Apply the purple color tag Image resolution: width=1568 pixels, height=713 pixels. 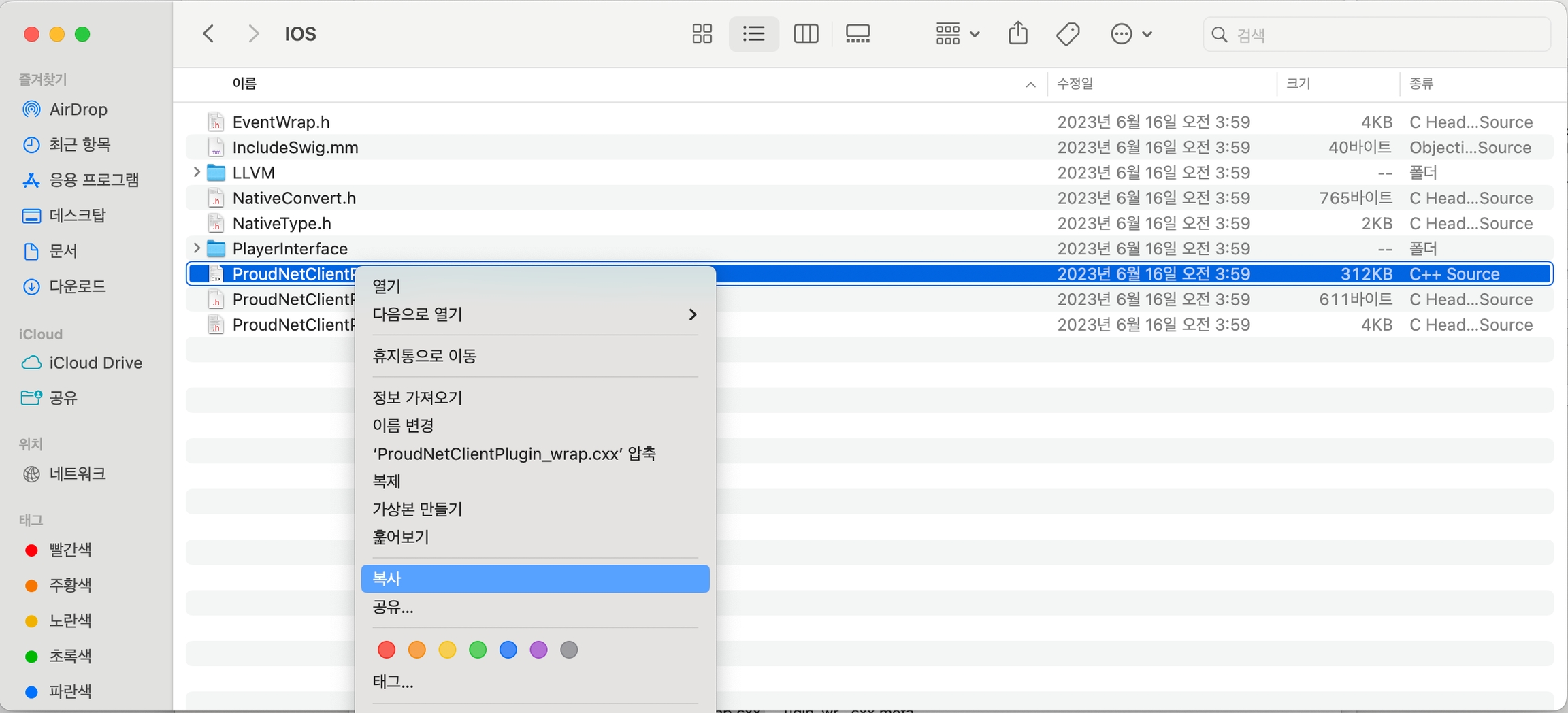coord(538,650)
